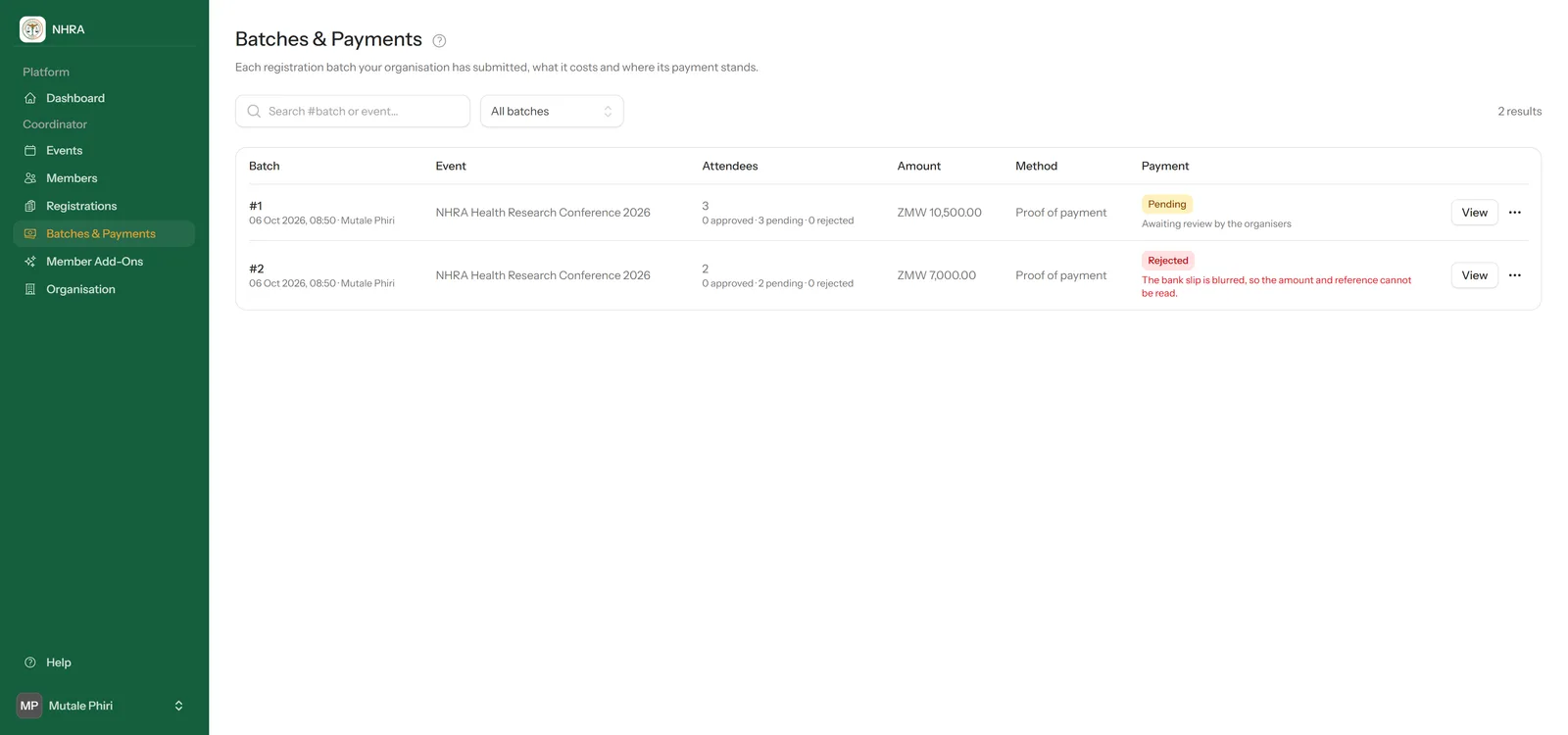Click the Coordinator section label
The image size is (1568, 735).
coord(55,124)
